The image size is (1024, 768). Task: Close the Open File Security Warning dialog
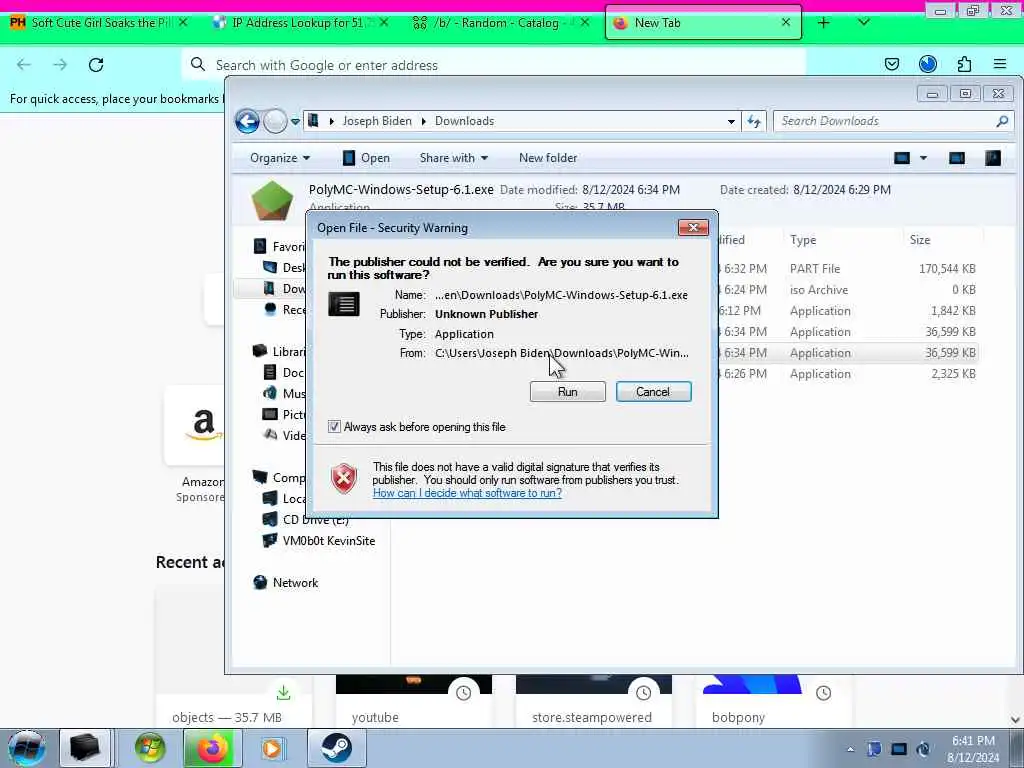694,227
